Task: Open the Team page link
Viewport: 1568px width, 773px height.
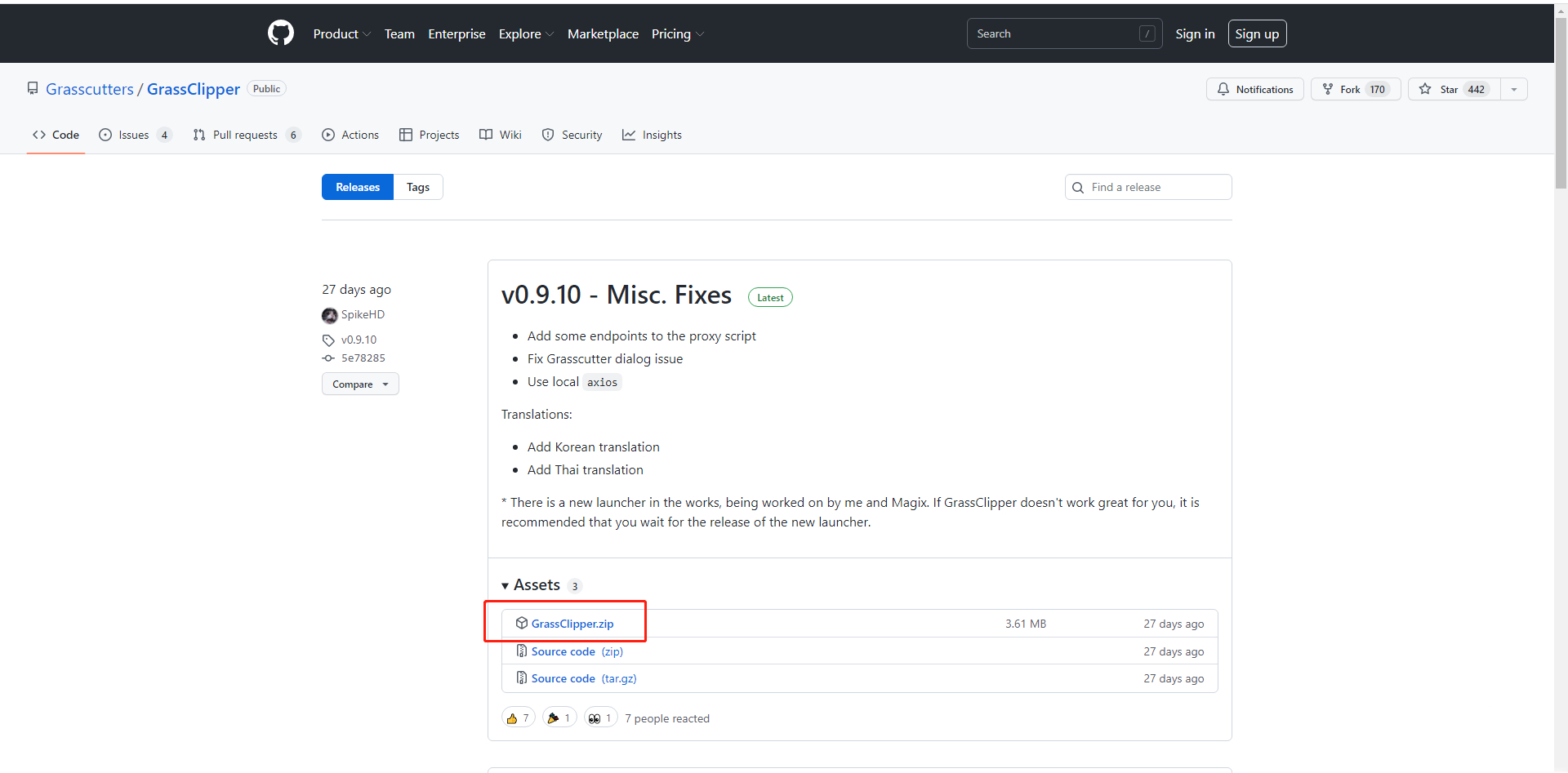Action: [399, 33]
